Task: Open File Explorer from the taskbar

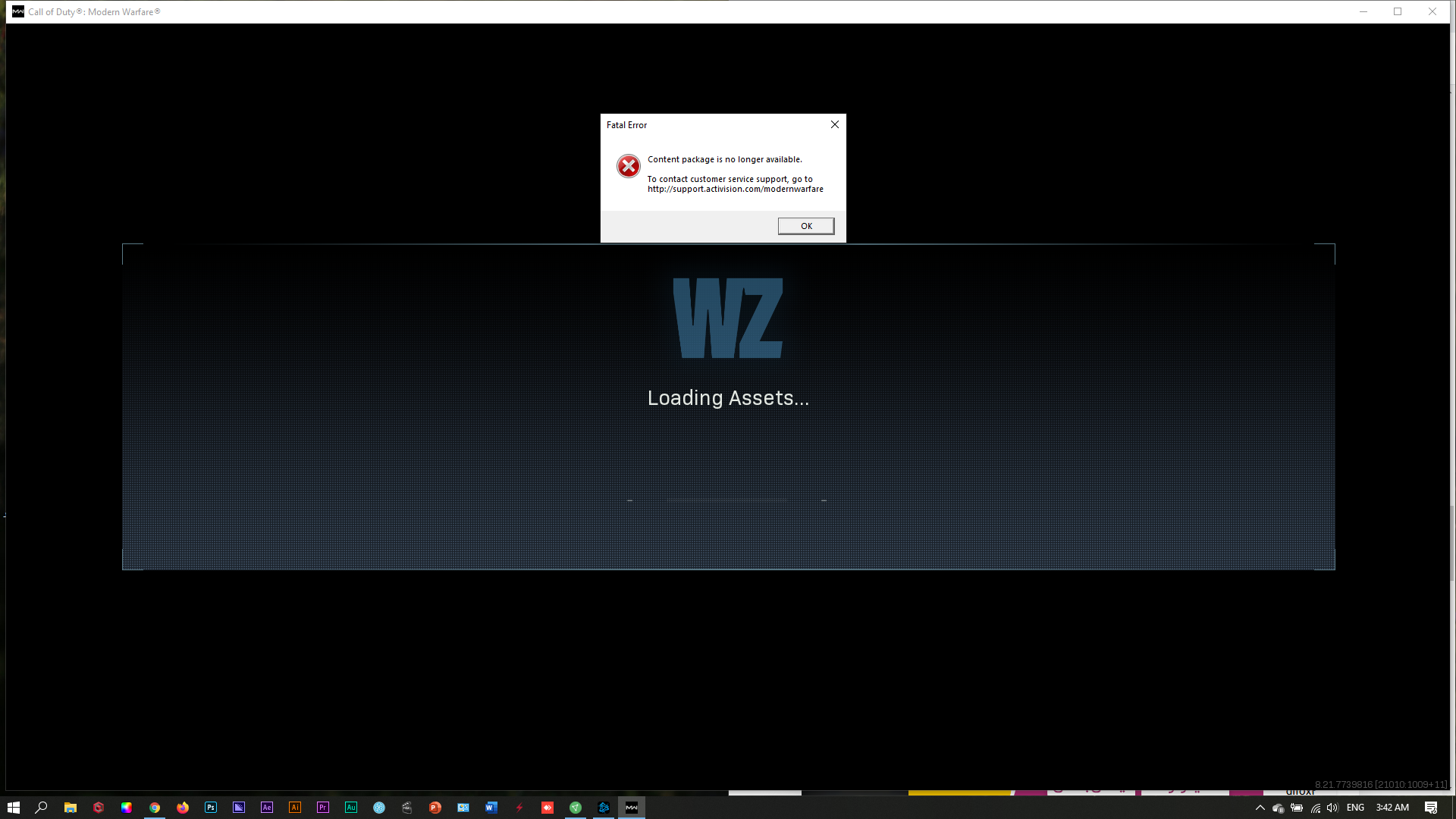Action: 71,808
